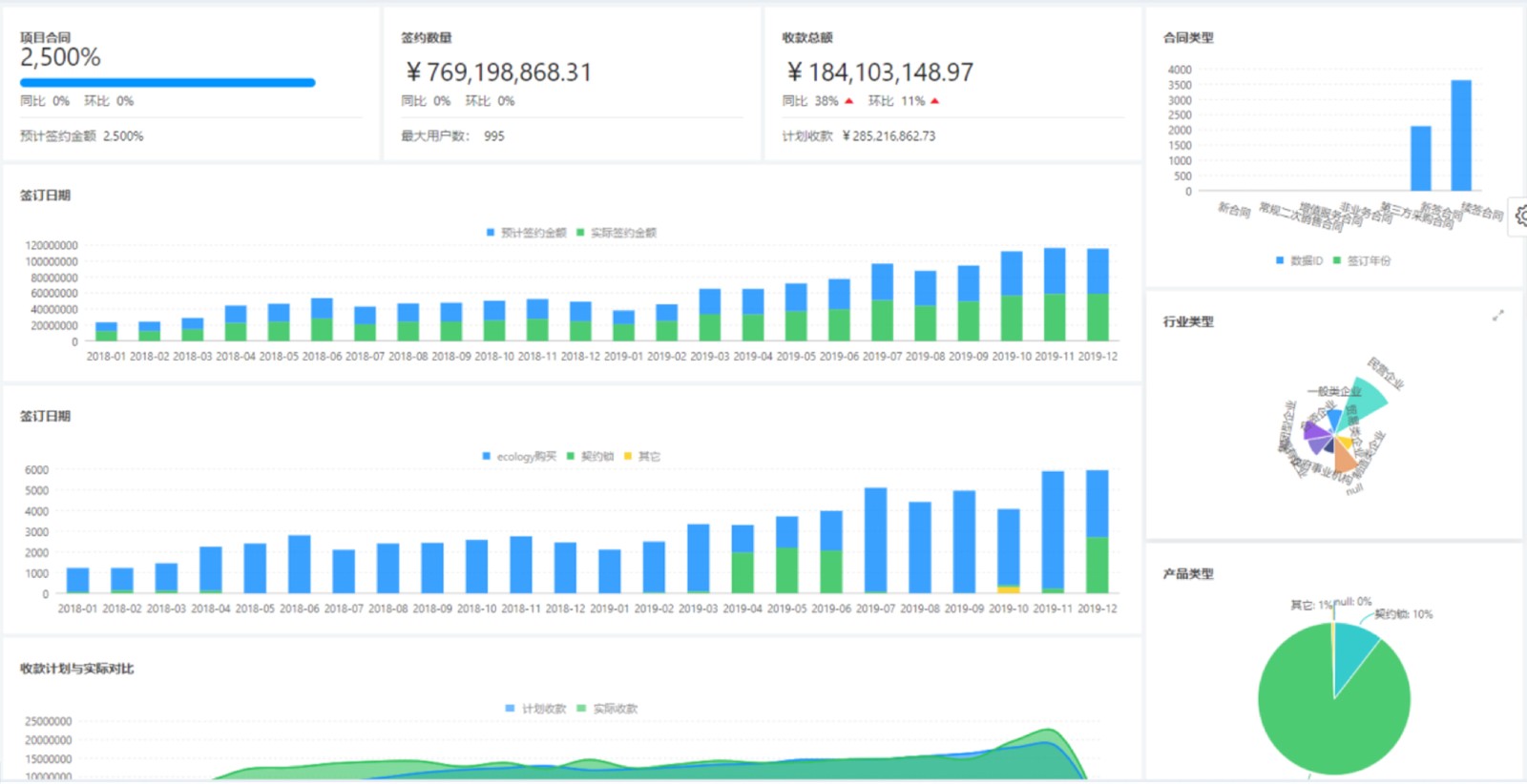
Task: Open the settings gear on right edge
Action: pyautogui.click(x=1521, y=217)
